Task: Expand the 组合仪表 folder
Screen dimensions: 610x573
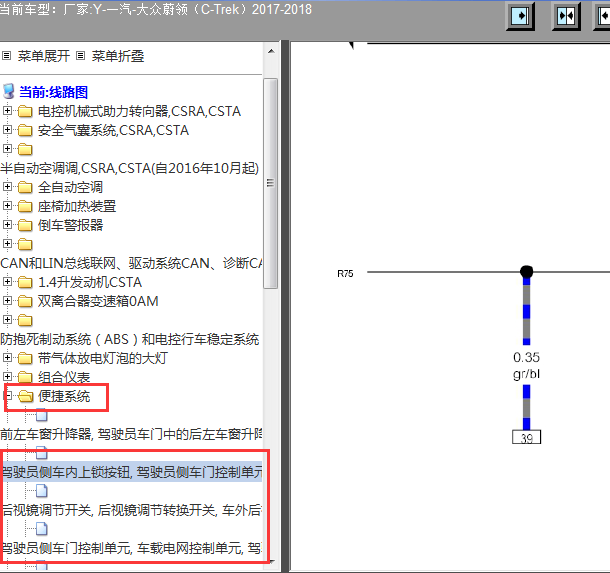Action: coord(7,376)
